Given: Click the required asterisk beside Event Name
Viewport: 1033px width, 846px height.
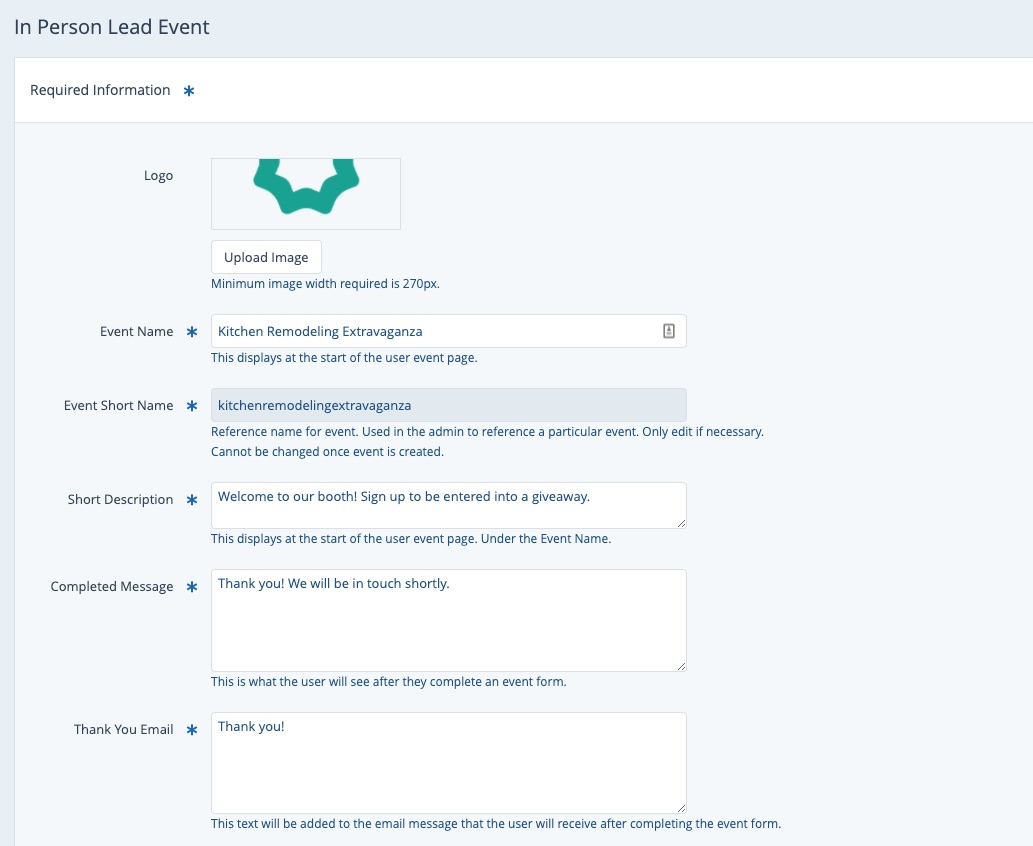Looking at the screenshot, I should (193, 332).
